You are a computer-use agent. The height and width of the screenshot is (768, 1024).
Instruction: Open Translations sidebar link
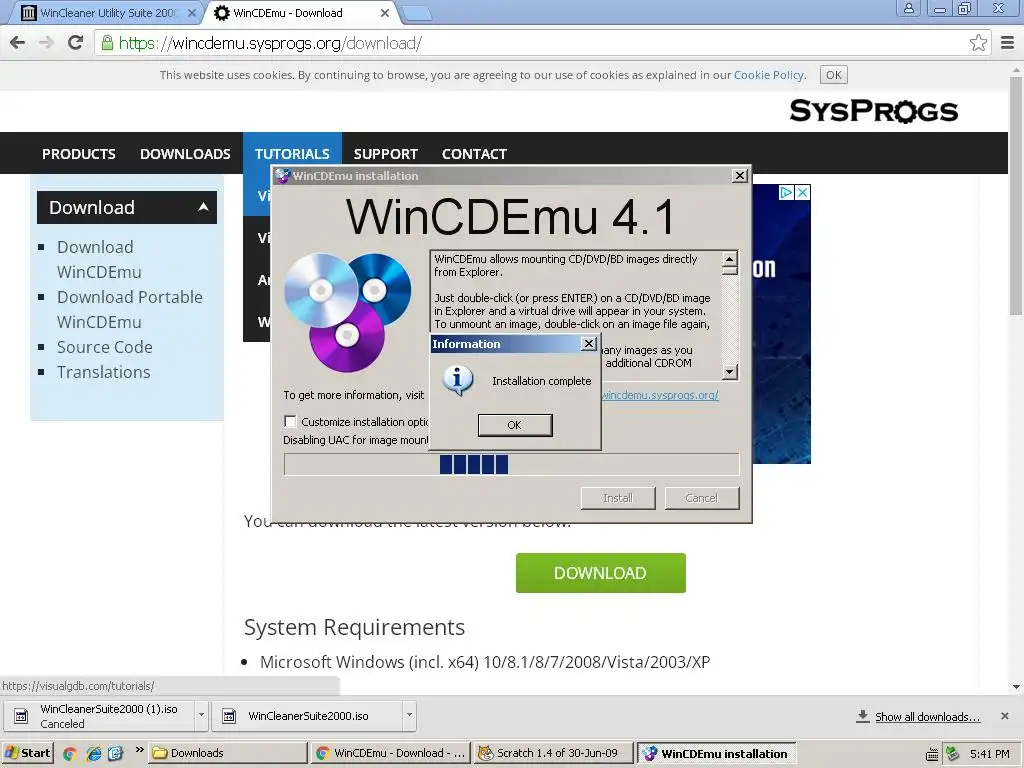tap(103, 372)
